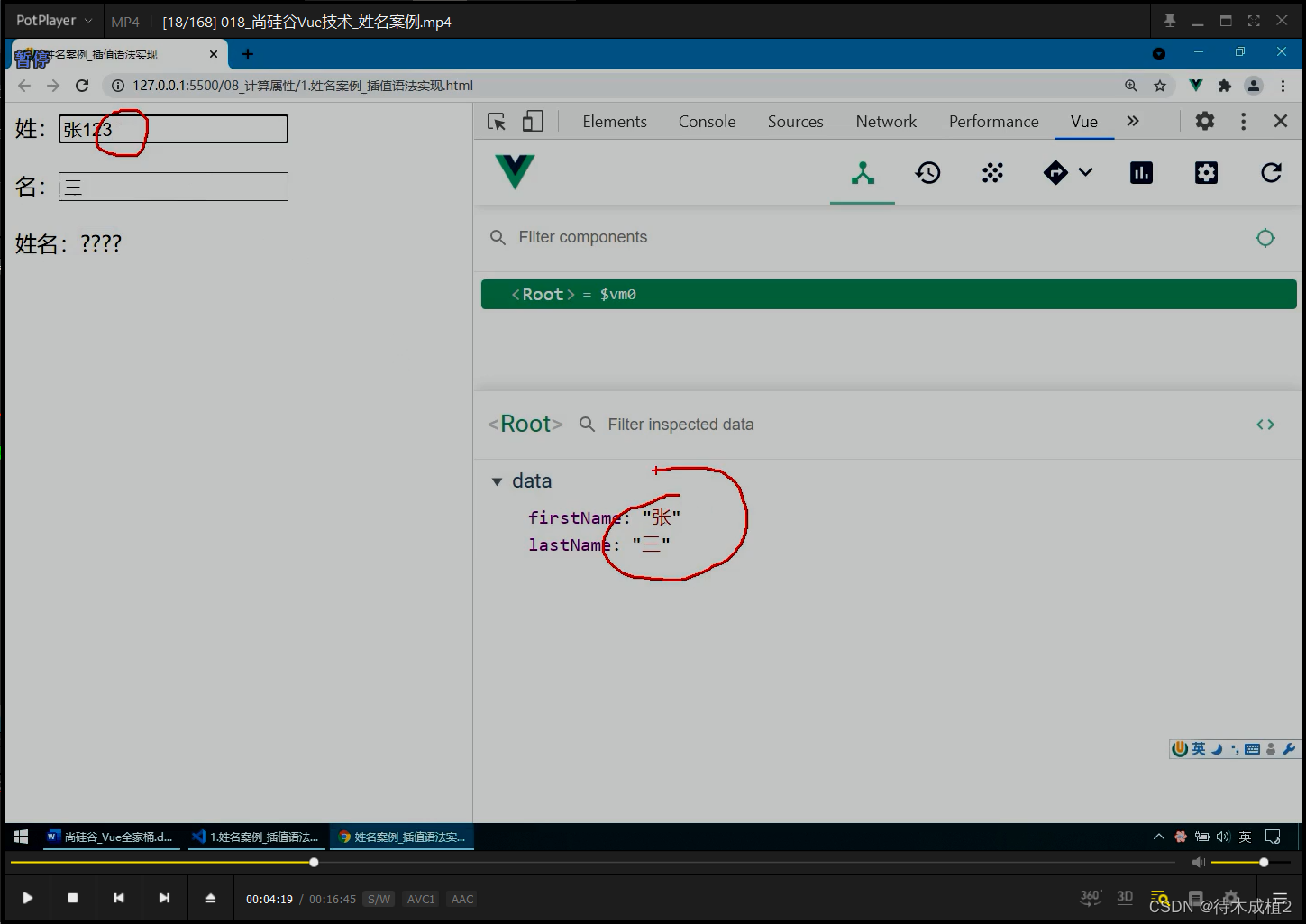Switch to the Network tab
Viewport: 1306px width, 924px height.
886,122
